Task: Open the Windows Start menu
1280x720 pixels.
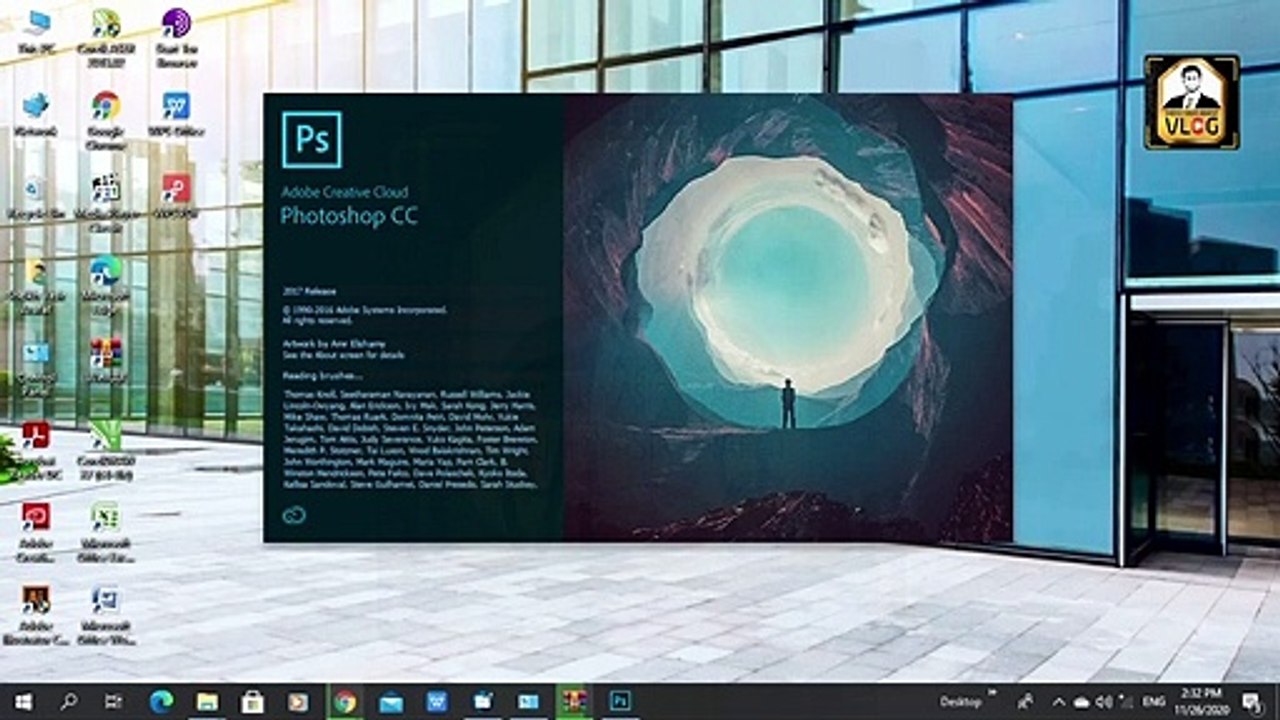Action: [x=22, y=701]
